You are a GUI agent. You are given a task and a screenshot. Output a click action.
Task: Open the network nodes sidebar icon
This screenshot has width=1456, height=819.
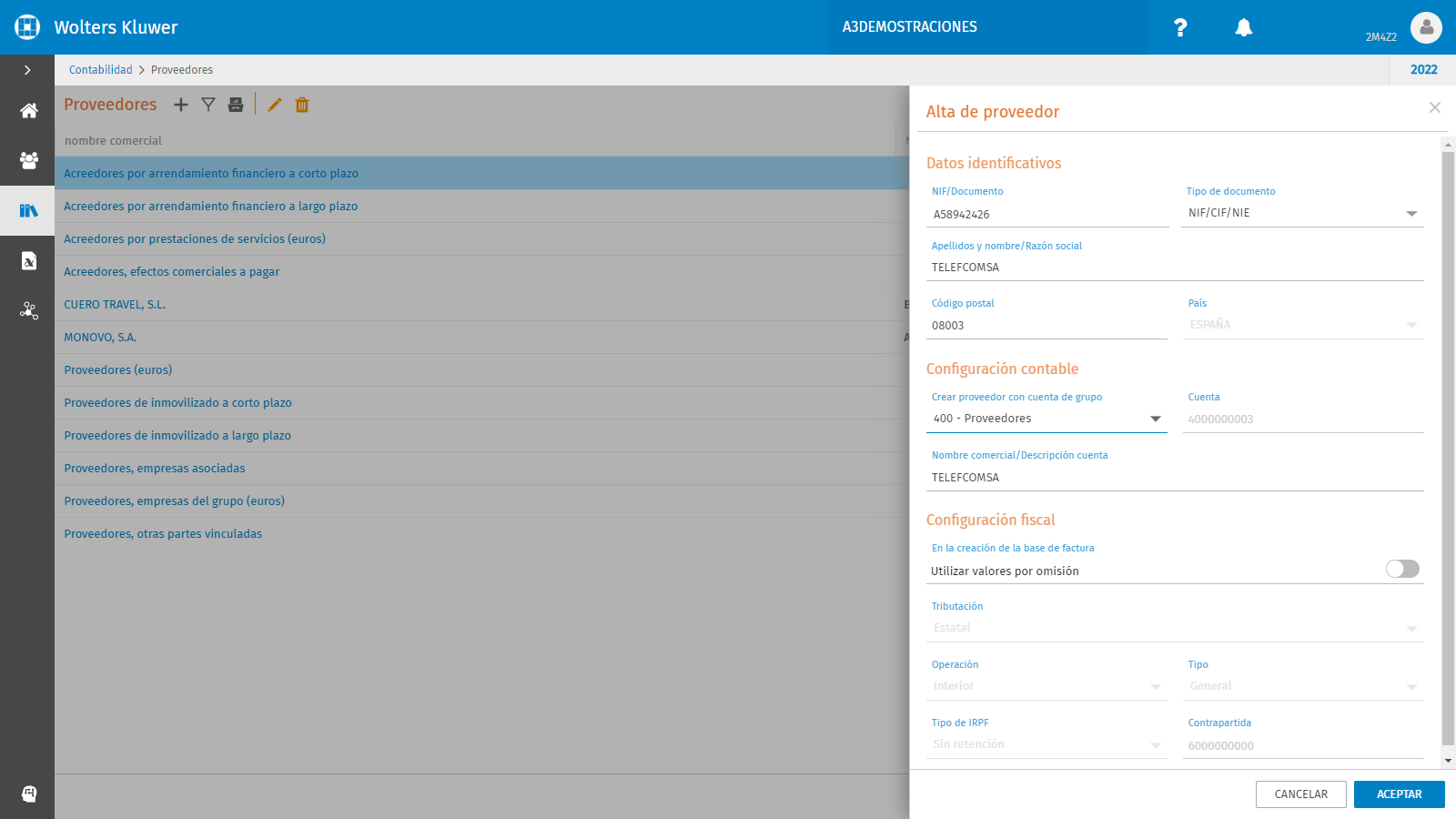[x=28, y=311]
